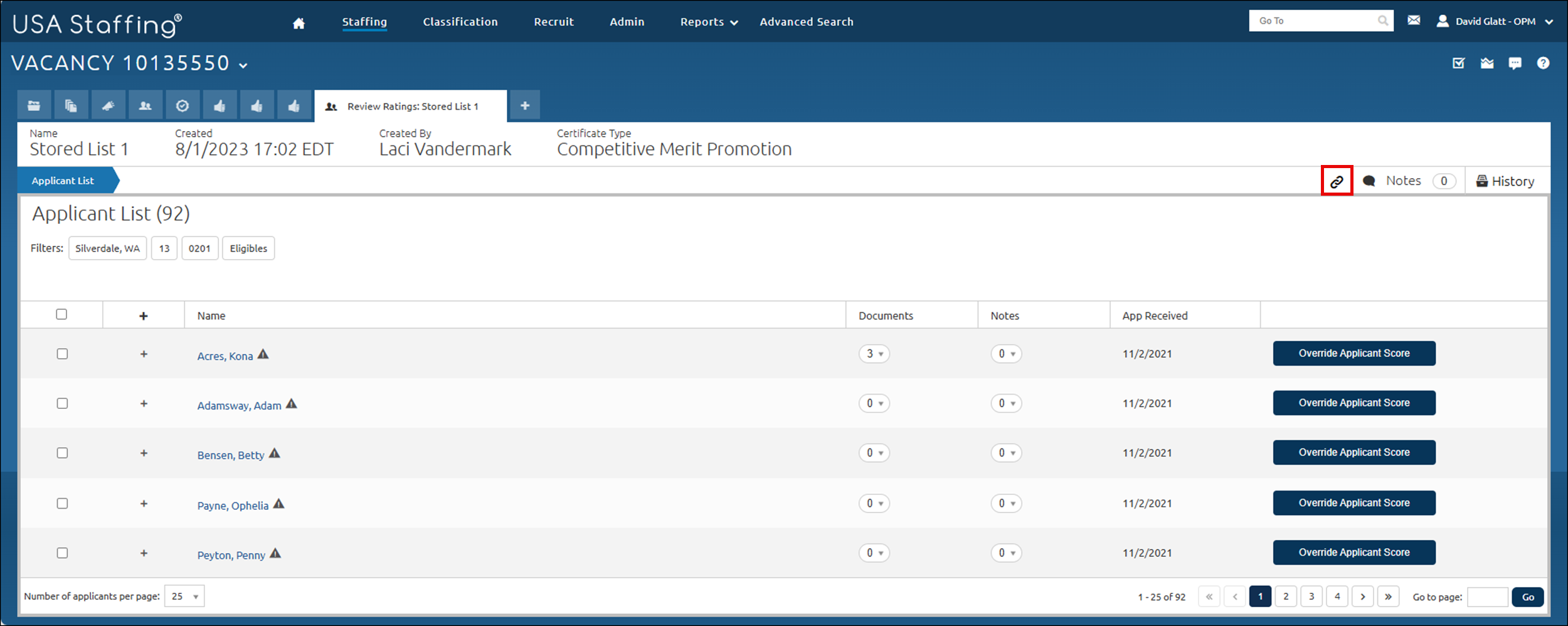The height and width of the screenshot is (626, 1568).
Task: Jump to last page double-arrow icon
Action: point(1389,597)
